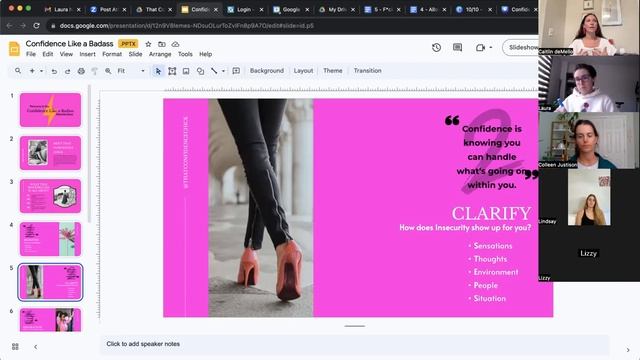Viewport: 640px width, 360px height.
Task: Click the insert image icon
Action: 186,71
